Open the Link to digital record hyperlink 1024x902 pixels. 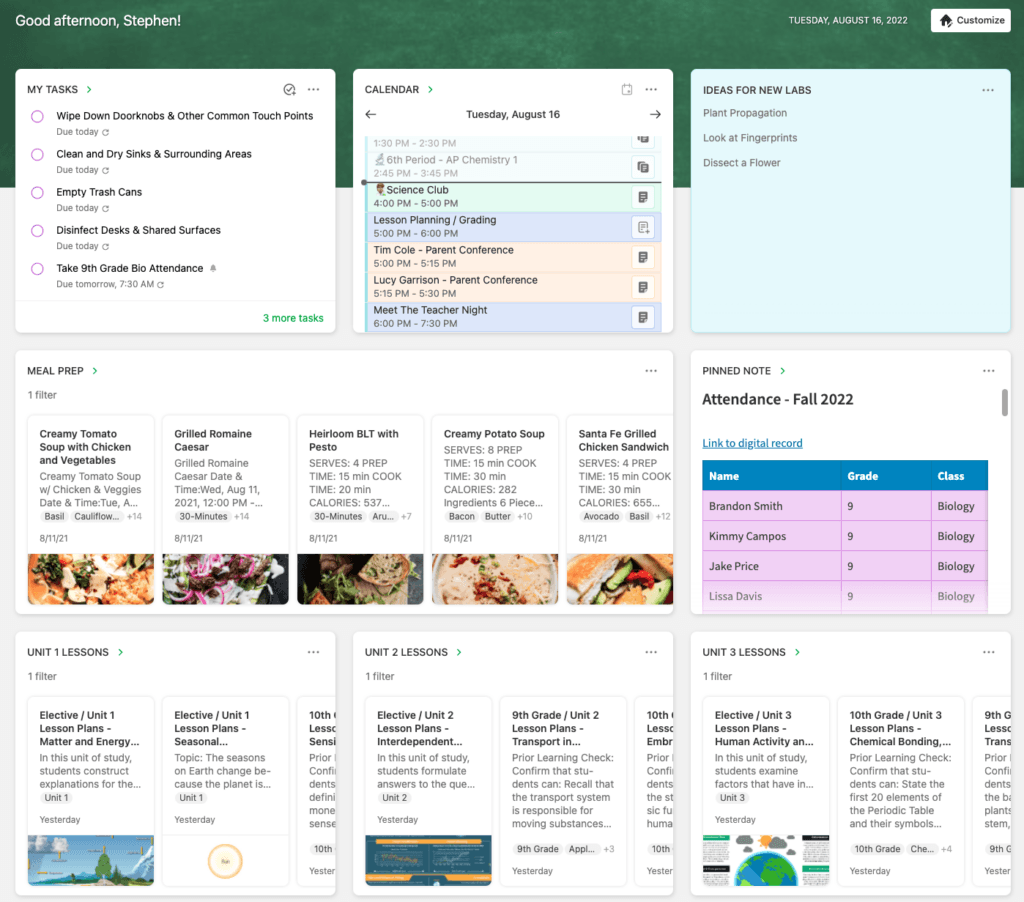[x=752, y=443]
